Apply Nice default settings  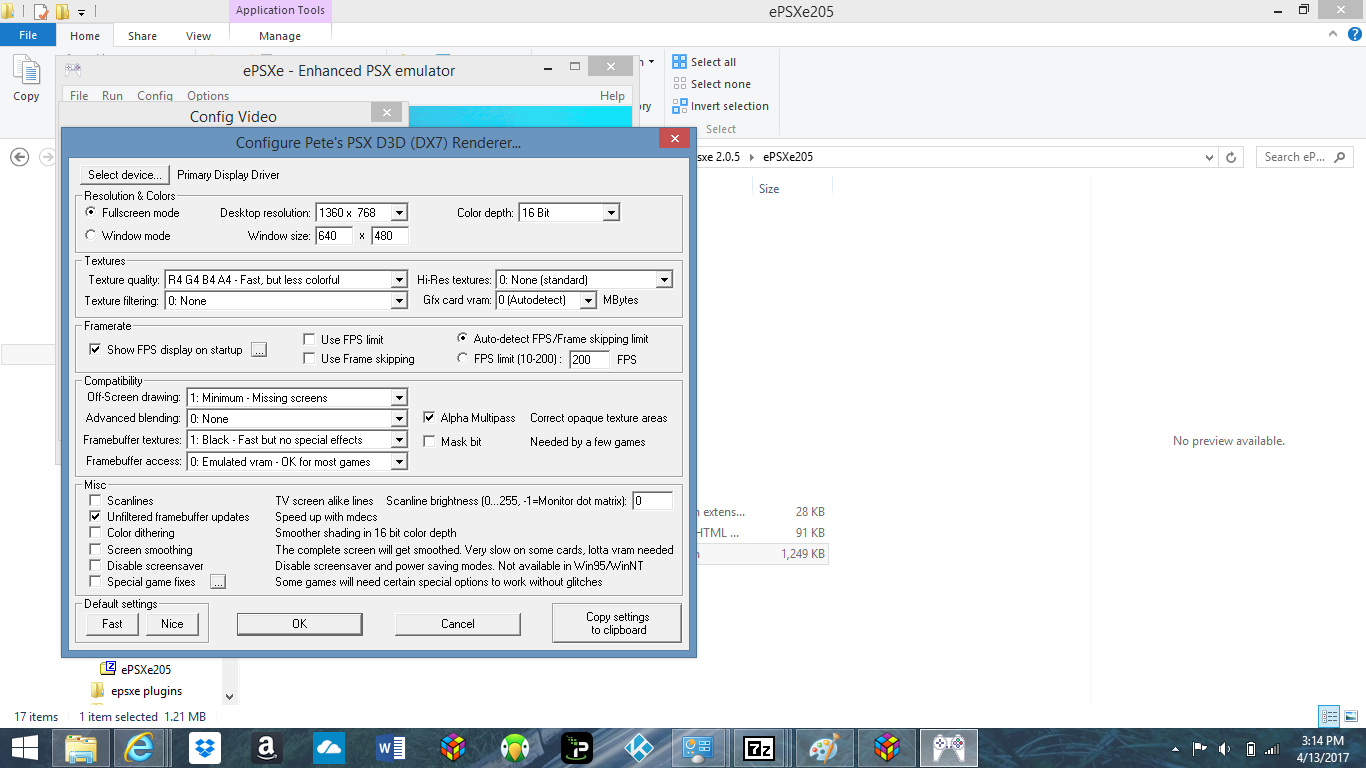(172, 624)
